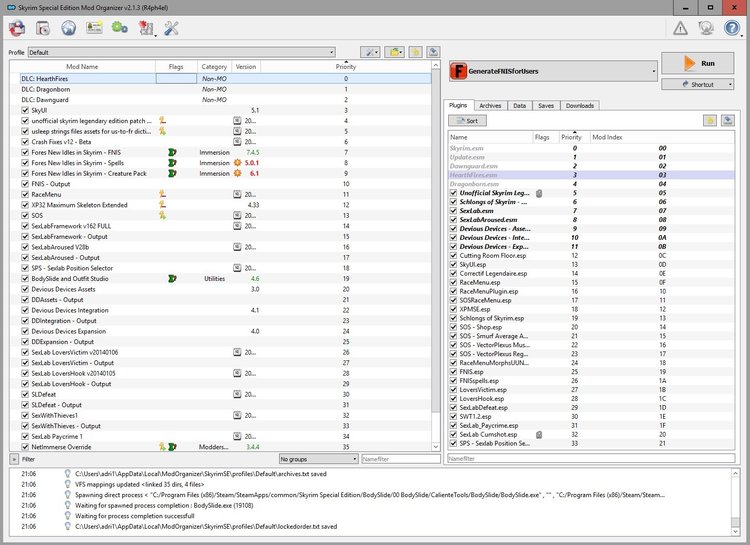The height and width of the screenshot is (545, 750).
Task: Click the flag icon on Unofficial Skyrim Leg... plugin
Action: (x=539, y=193)
